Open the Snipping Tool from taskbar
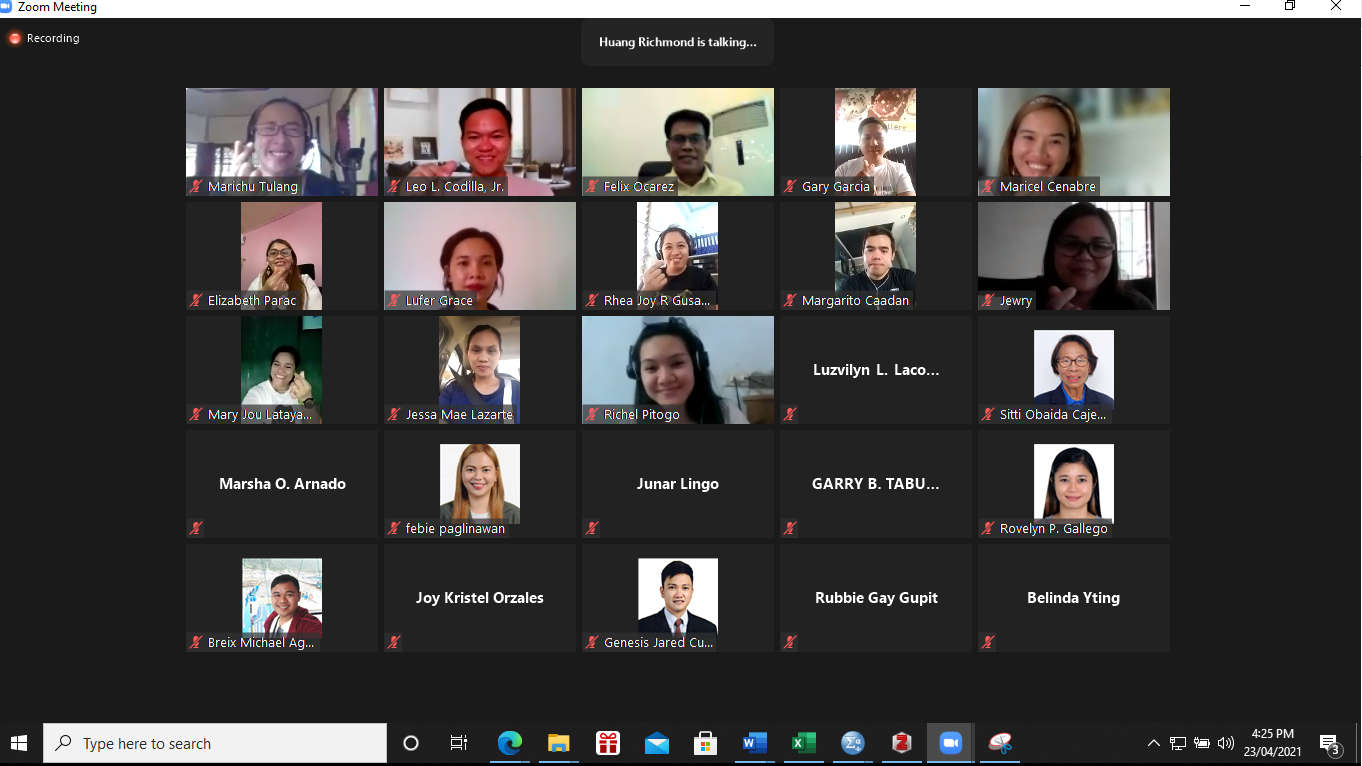 999,743
